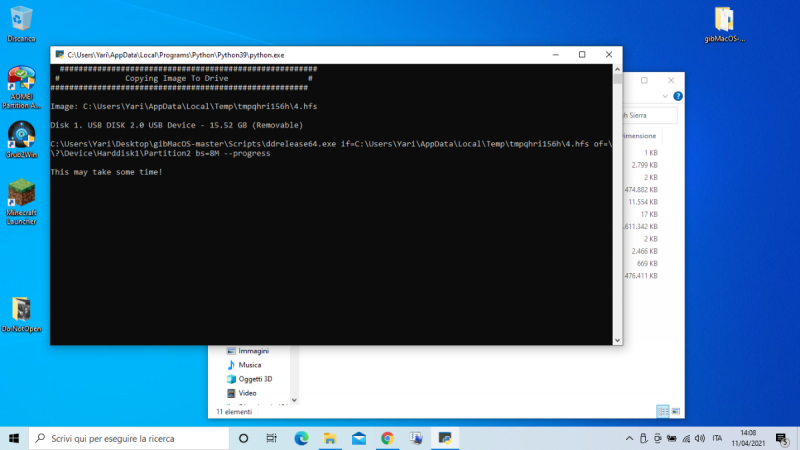Sort by the Dimensione column header
The width and height of the screenshot is (800, 450).
(x=642, y=136)
